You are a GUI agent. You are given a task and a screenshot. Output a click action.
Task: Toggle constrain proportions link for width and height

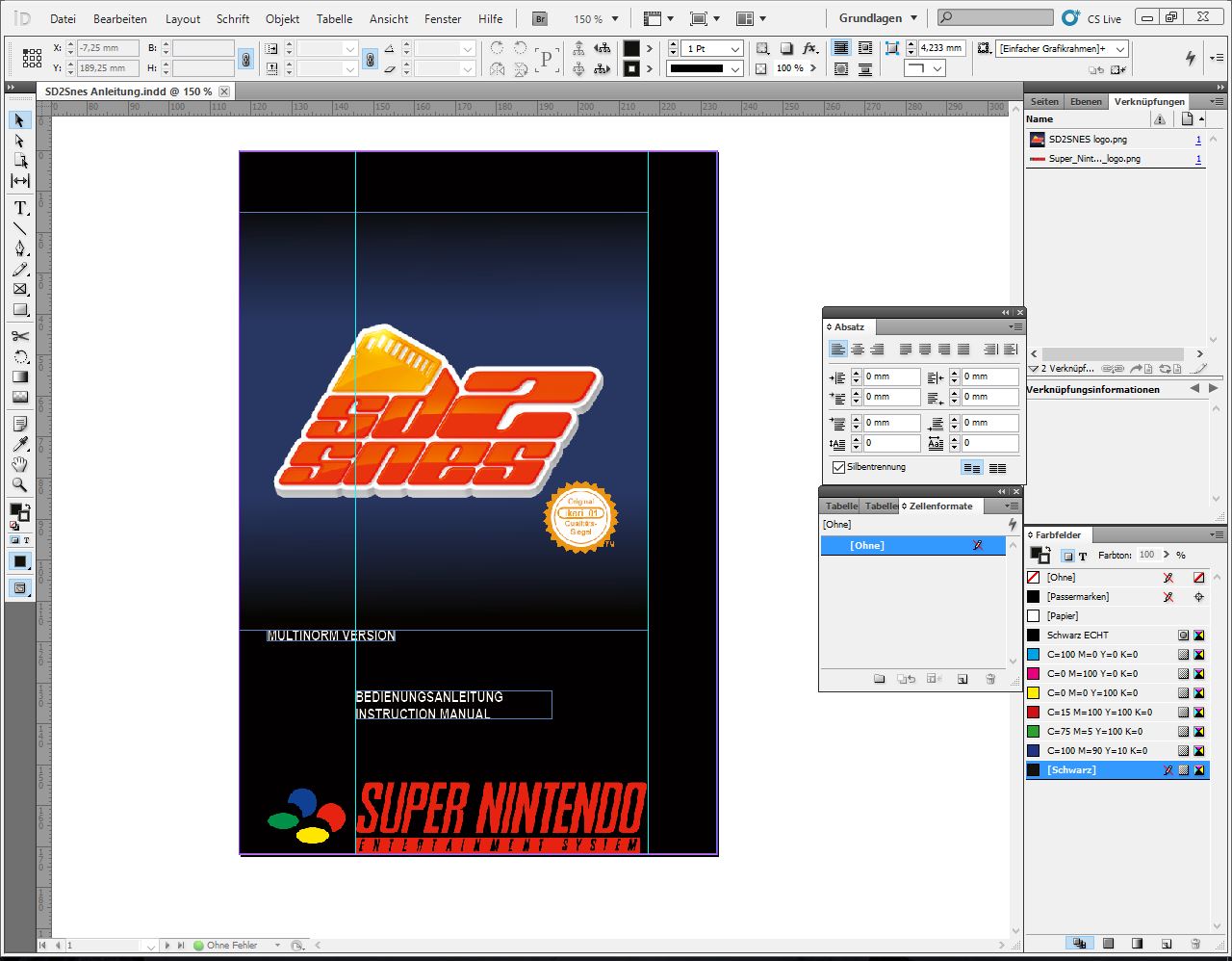[246, 59]
